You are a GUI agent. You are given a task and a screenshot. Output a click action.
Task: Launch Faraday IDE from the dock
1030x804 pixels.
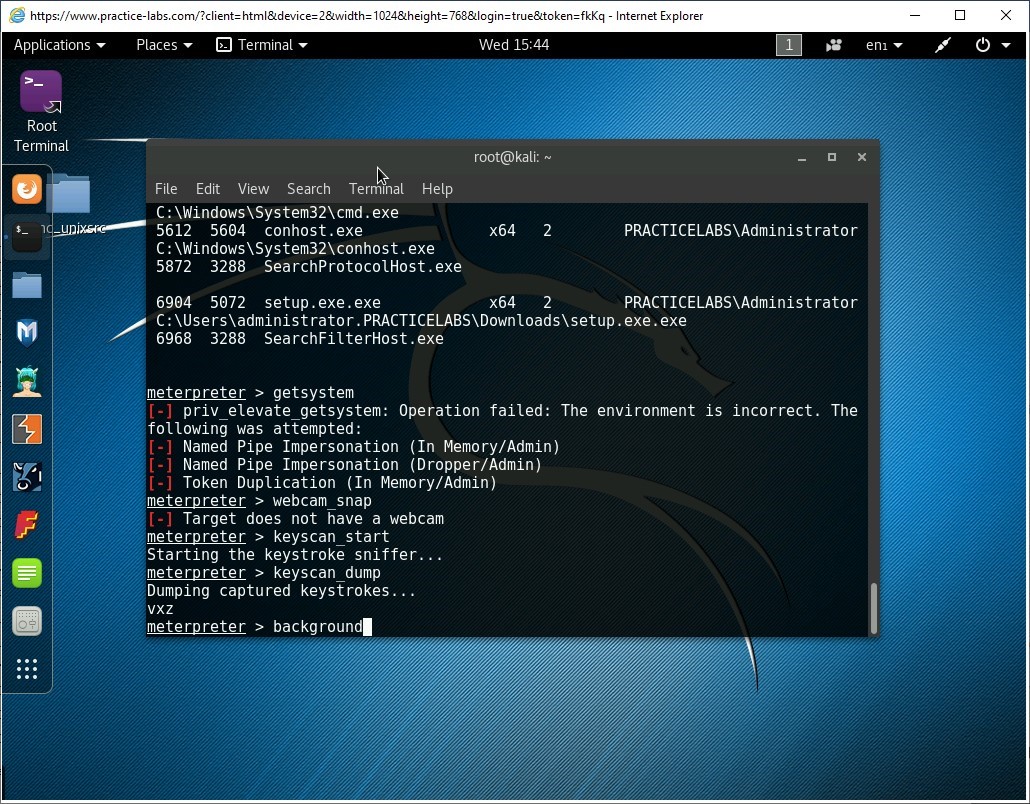[x=27, y=525]
